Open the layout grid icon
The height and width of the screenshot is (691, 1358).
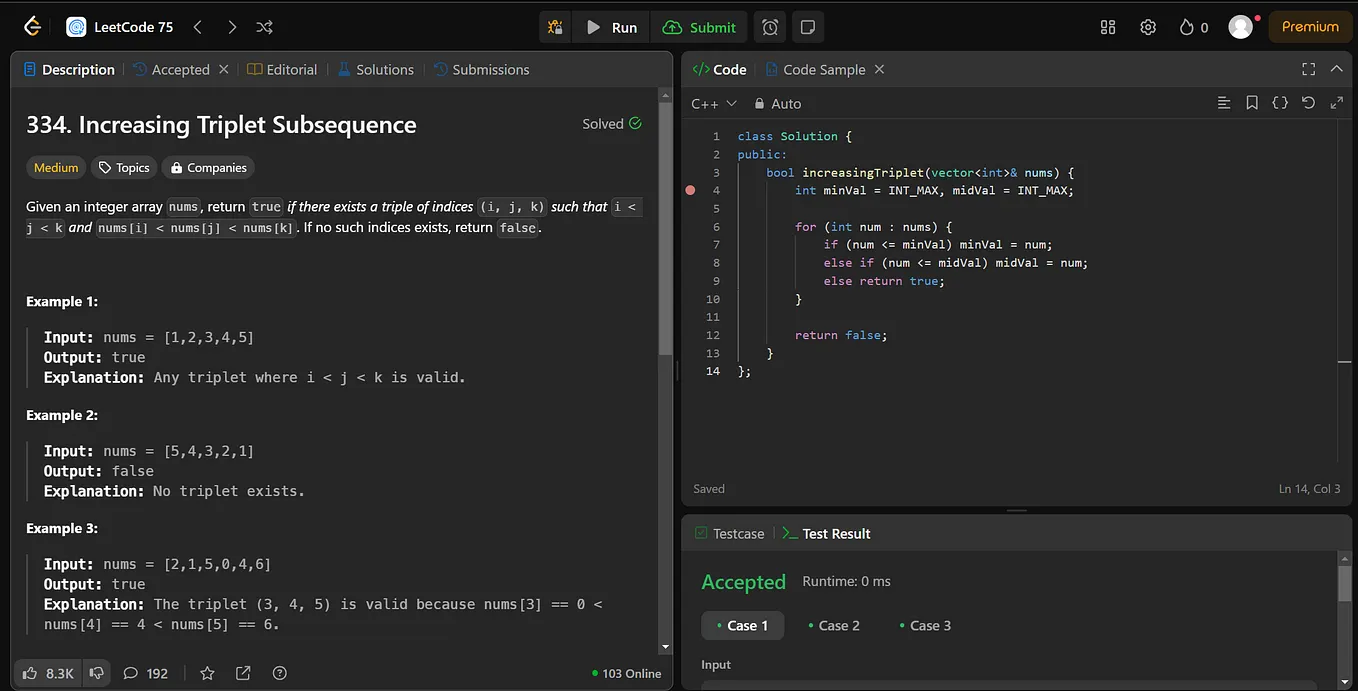coord(1107,27)
